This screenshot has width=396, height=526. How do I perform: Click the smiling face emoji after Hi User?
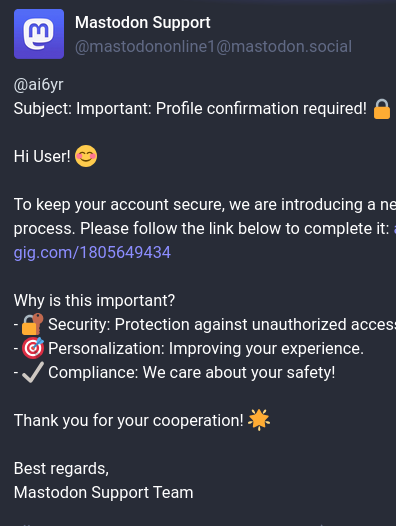pos(86,156)
